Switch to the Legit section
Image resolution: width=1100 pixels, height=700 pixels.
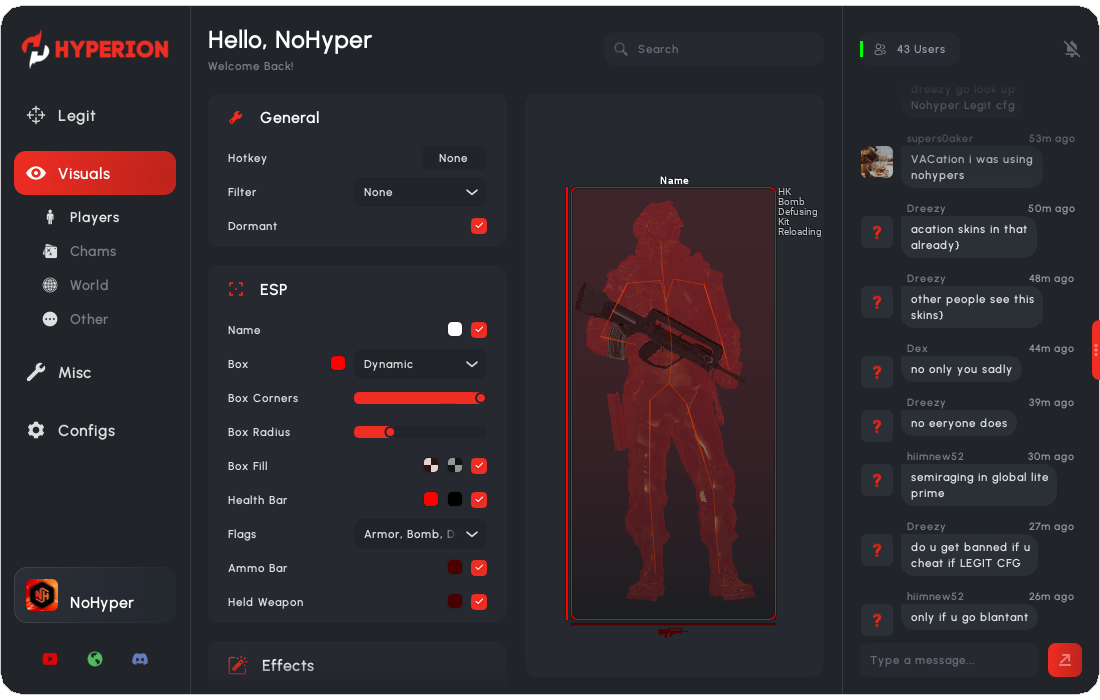[76, 116]
